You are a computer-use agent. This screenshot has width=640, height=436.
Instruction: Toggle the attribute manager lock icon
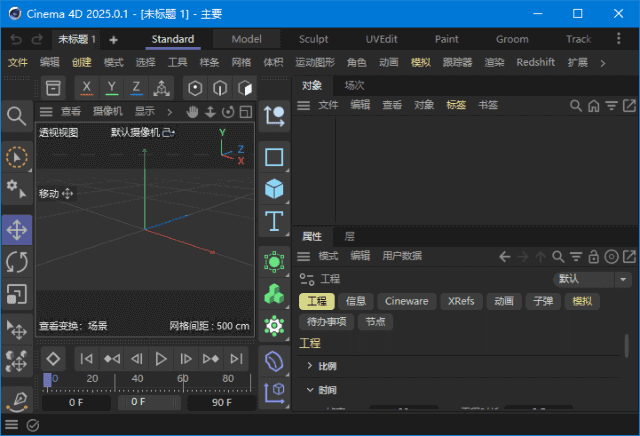593,256
